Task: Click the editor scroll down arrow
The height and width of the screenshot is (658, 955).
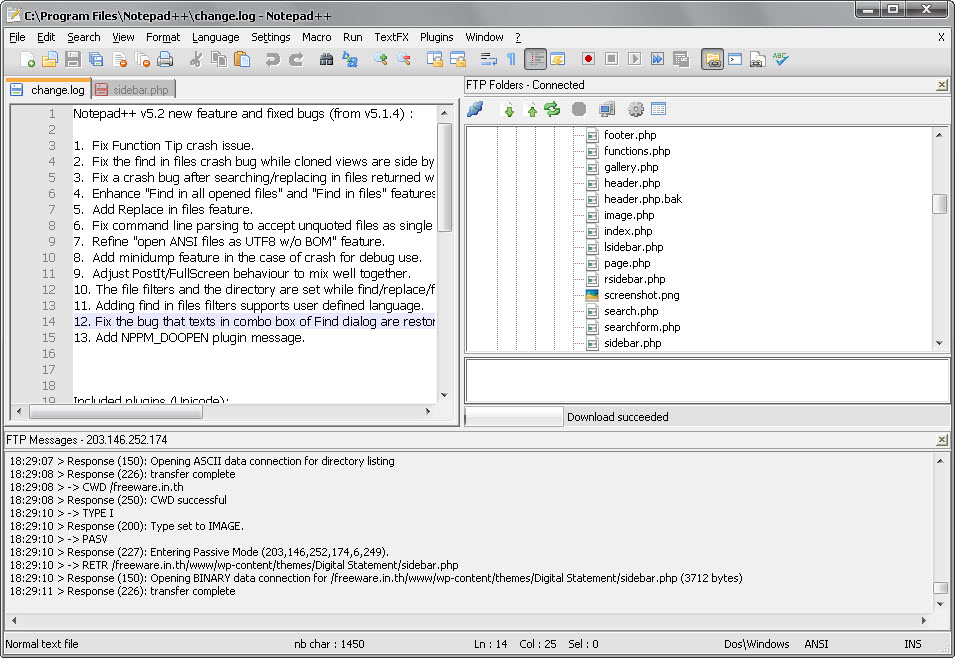Action: click(x=444, y=395)
